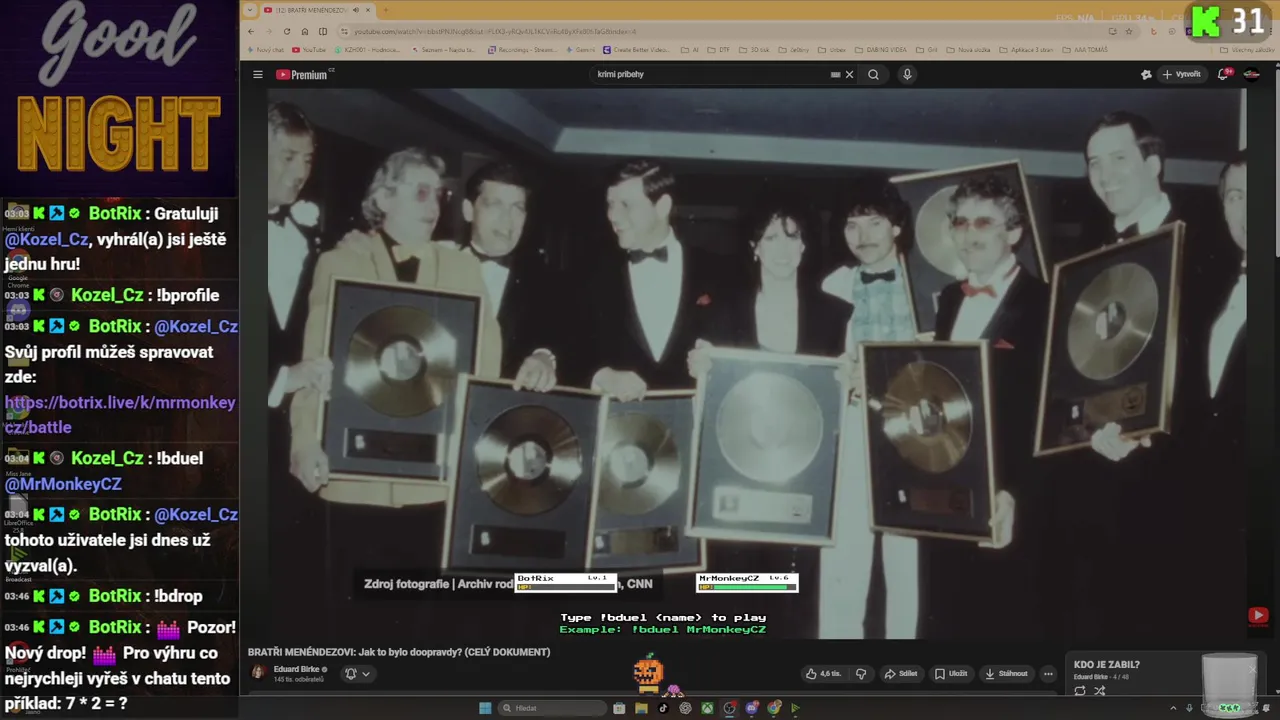
Task: Expand the browser tab search dropdown
Action: (250, 10)
